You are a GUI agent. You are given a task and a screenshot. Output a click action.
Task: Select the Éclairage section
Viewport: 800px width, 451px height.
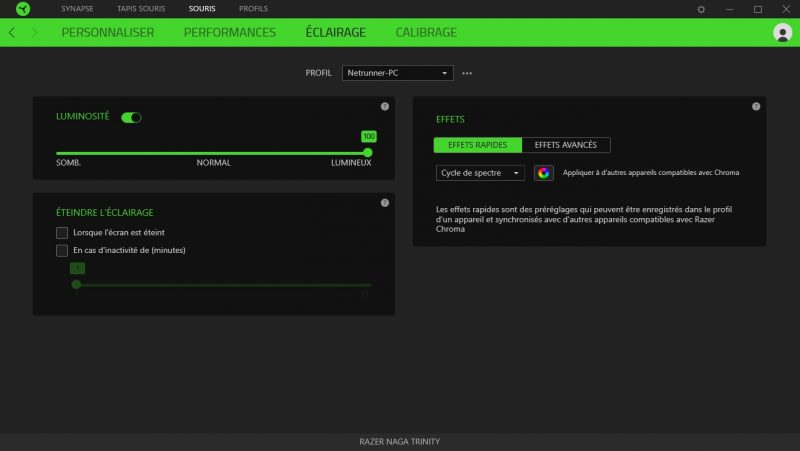point(336,32)
